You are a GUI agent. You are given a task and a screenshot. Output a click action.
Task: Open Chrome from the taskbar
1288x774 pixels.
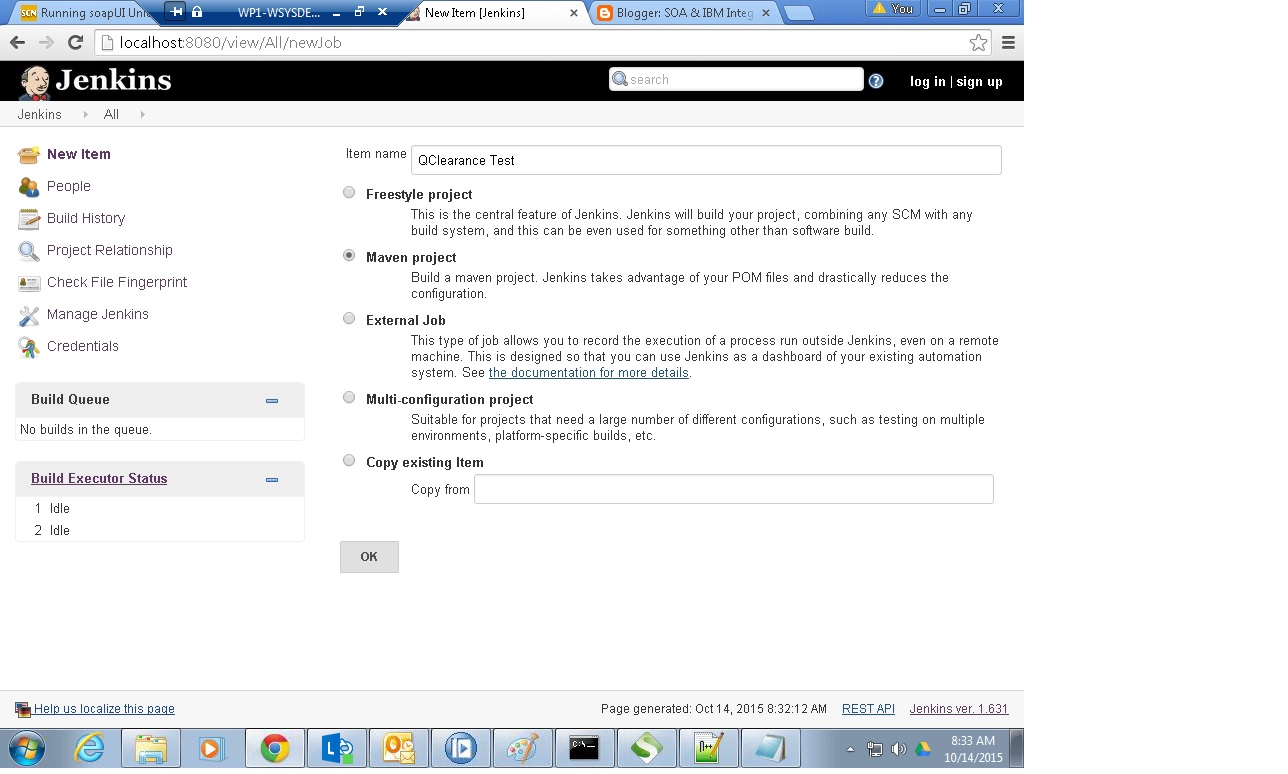275,748
